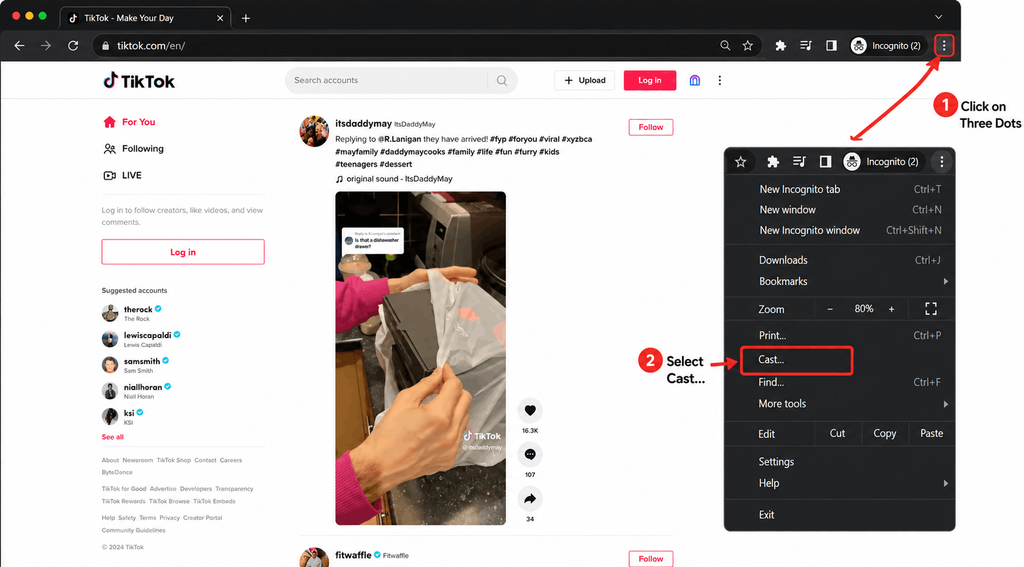Click the browser forward arrow
Image resolution: width=1024 pixels, height=567 pixels.
pyautogui.click(x=46, y=46)
